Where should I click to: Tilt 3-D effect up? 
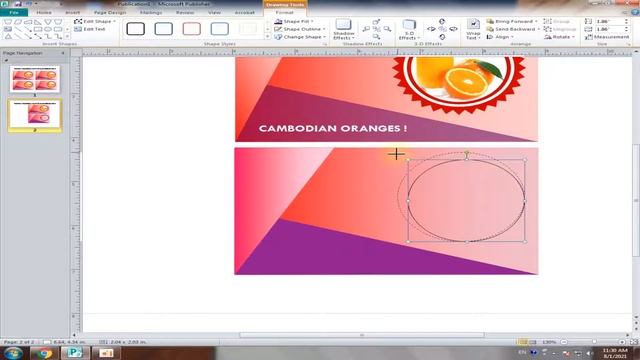click(442, 22)
